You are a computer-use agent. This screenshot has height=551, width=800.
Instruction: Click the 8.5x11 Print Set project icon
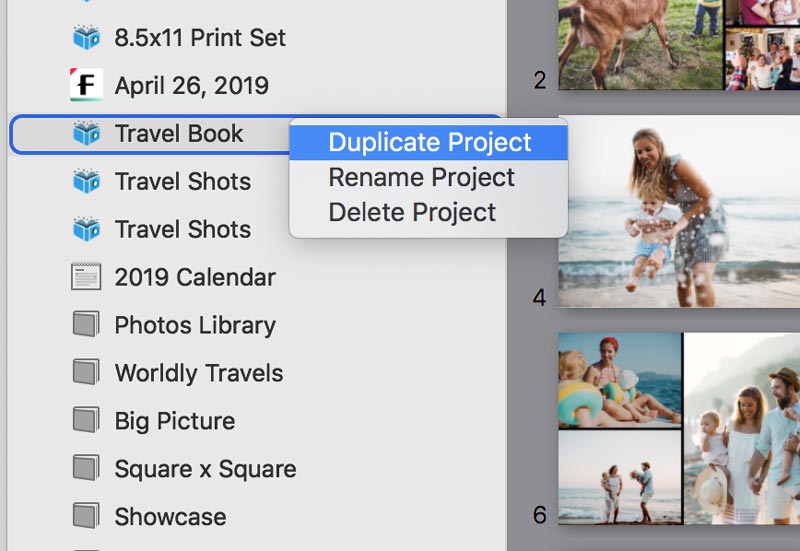point(86,37)
